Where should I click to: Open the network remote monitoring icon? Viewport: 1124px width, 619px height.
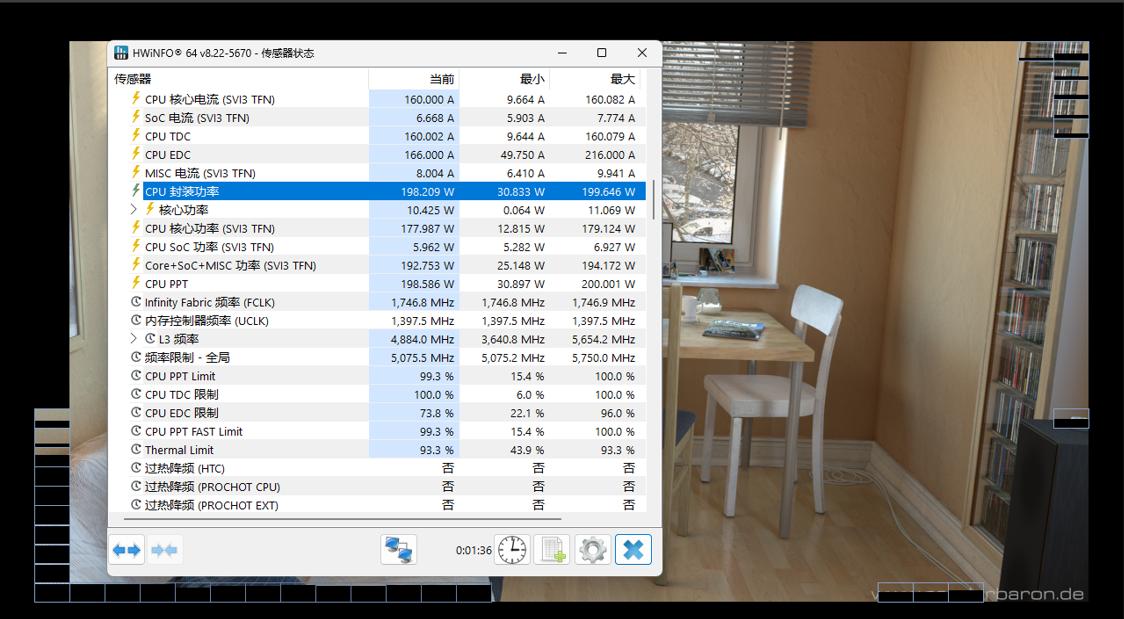tap(399, 550)
